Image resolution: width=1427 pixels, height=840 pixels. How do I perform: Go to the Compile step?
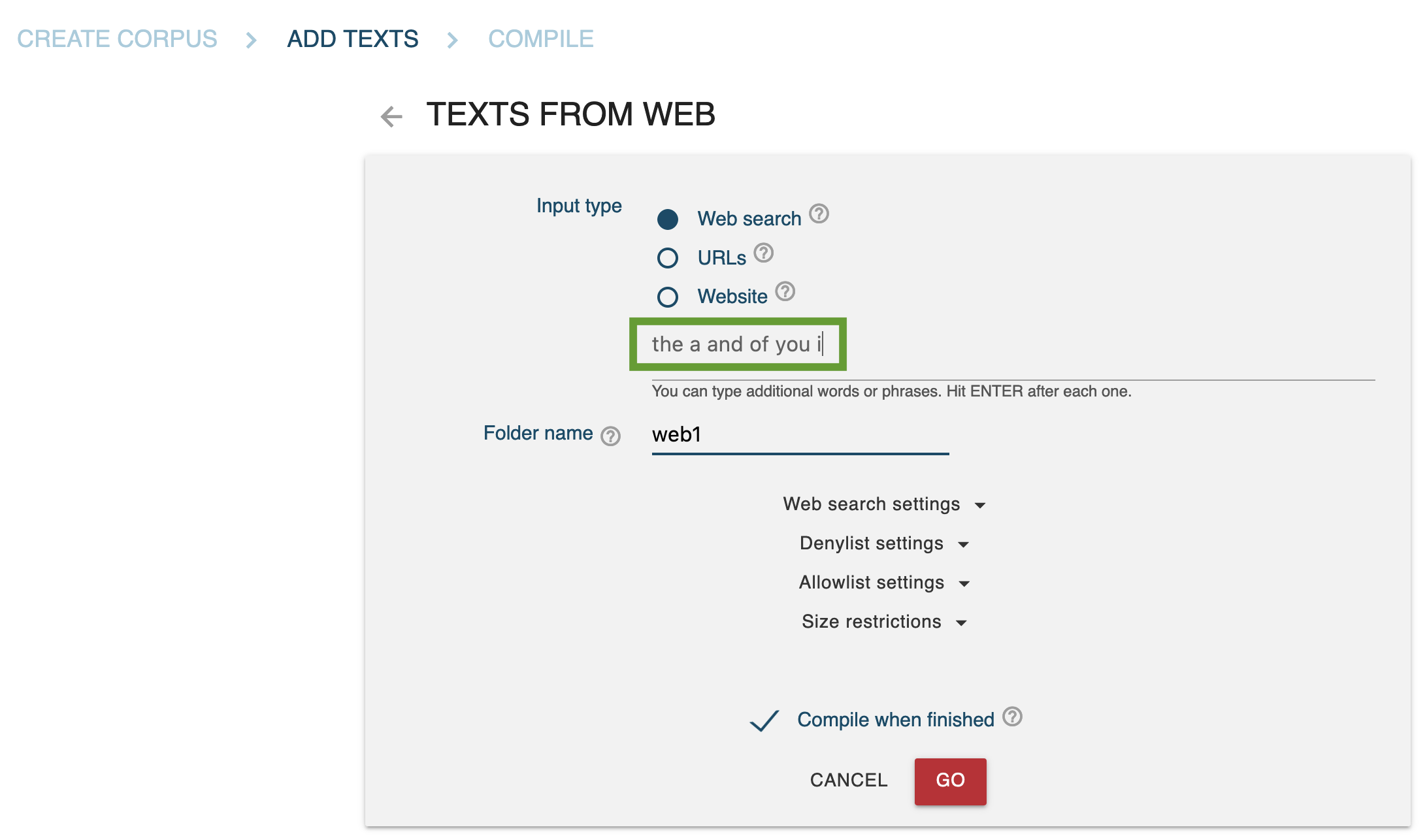tap(540, 39)
